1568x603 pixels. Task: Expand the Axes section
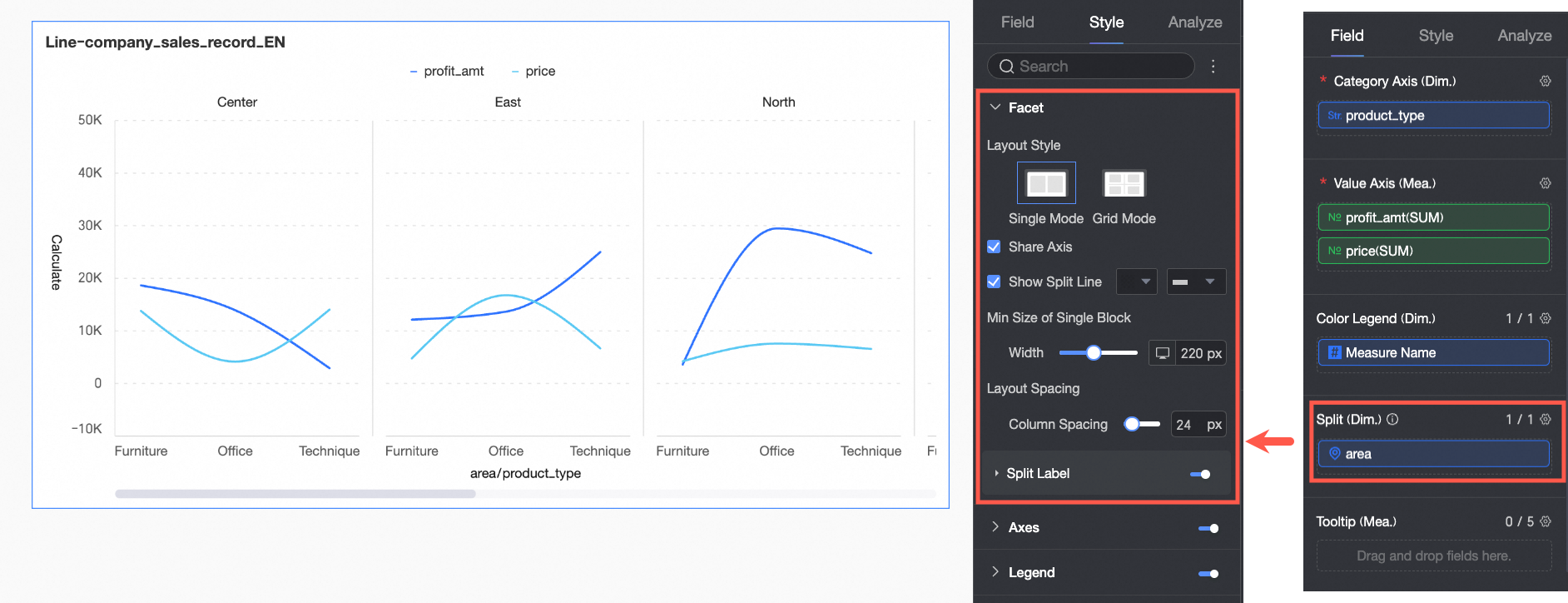(995, 527)
